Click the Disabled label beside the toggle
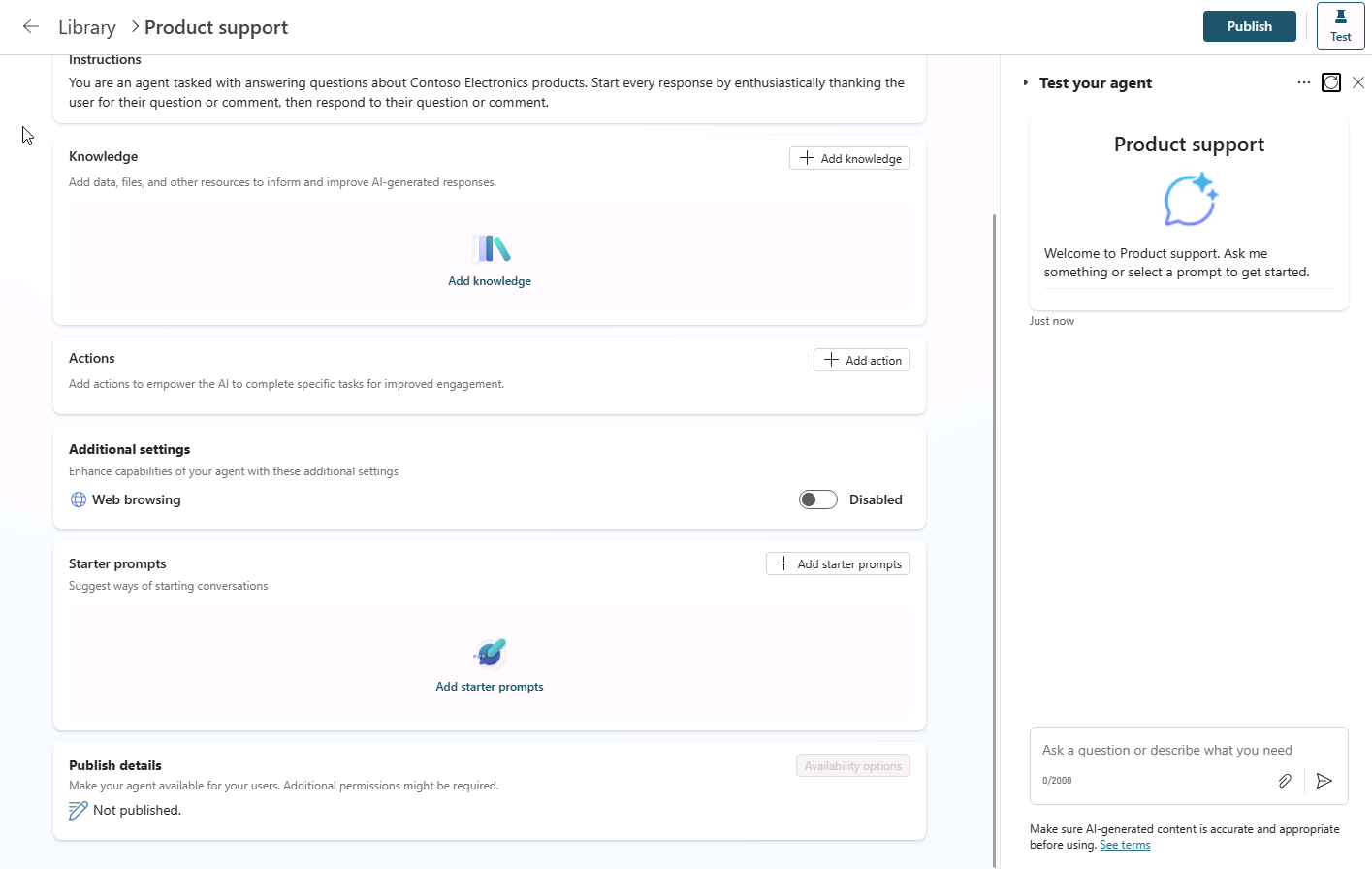The height and width of the screenshot is (869, 1372). [876, 499]
